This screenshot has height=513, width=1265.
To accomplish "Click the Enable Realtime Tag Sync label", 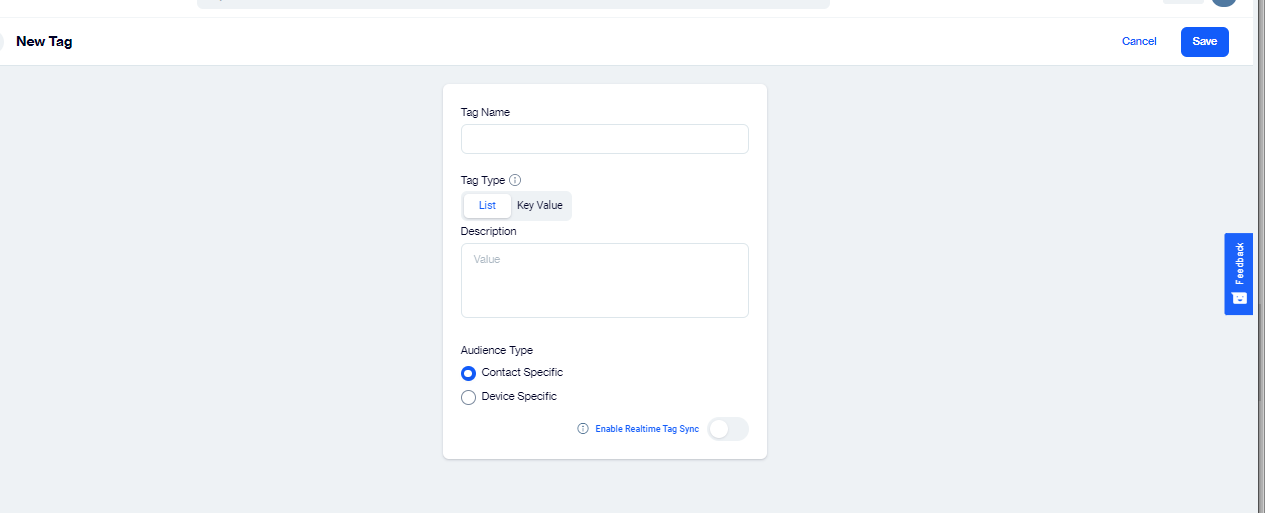I will pyautogui.click(x=647, y=429).
